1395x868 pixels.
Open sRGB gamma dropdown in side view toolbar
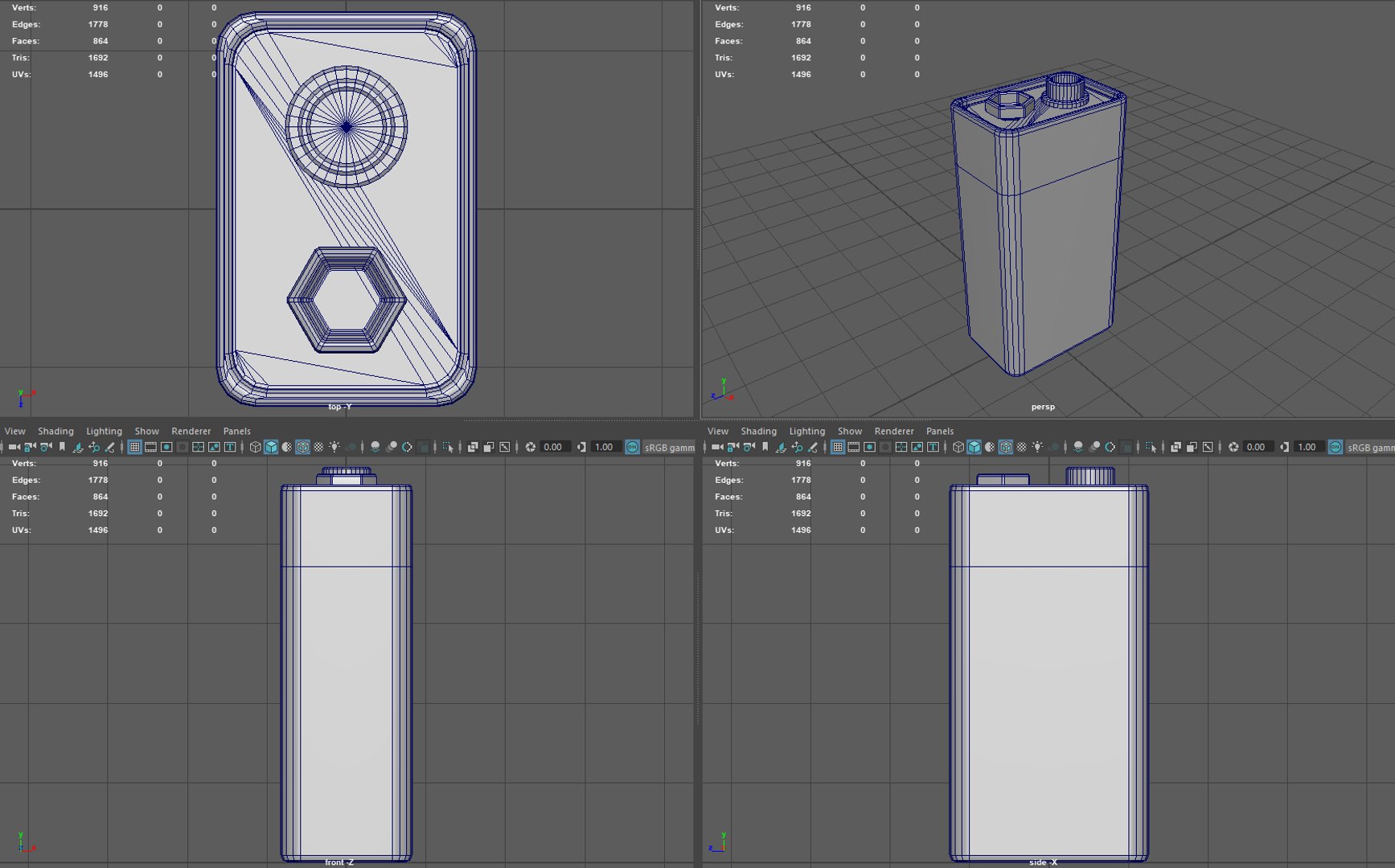(1371, 448)
